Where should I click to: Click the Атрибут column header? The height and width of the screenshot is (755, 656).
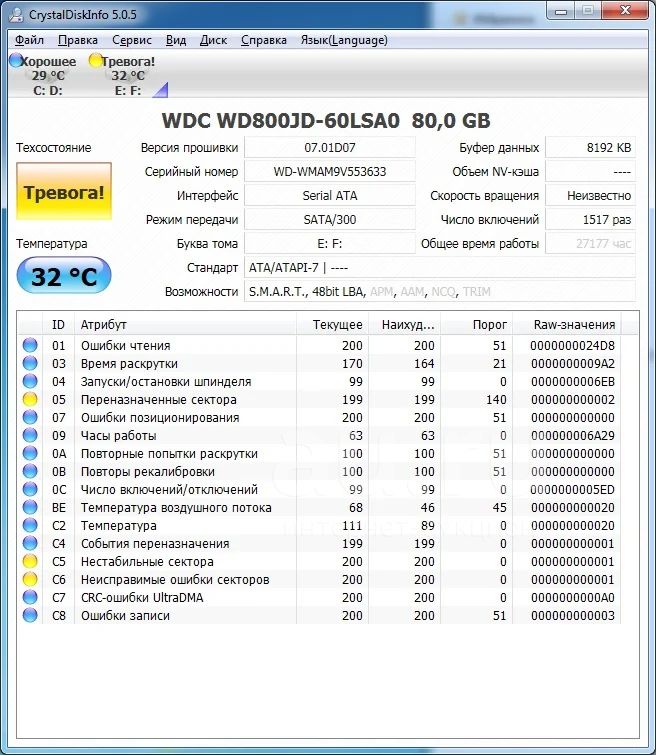pos(185,325)
